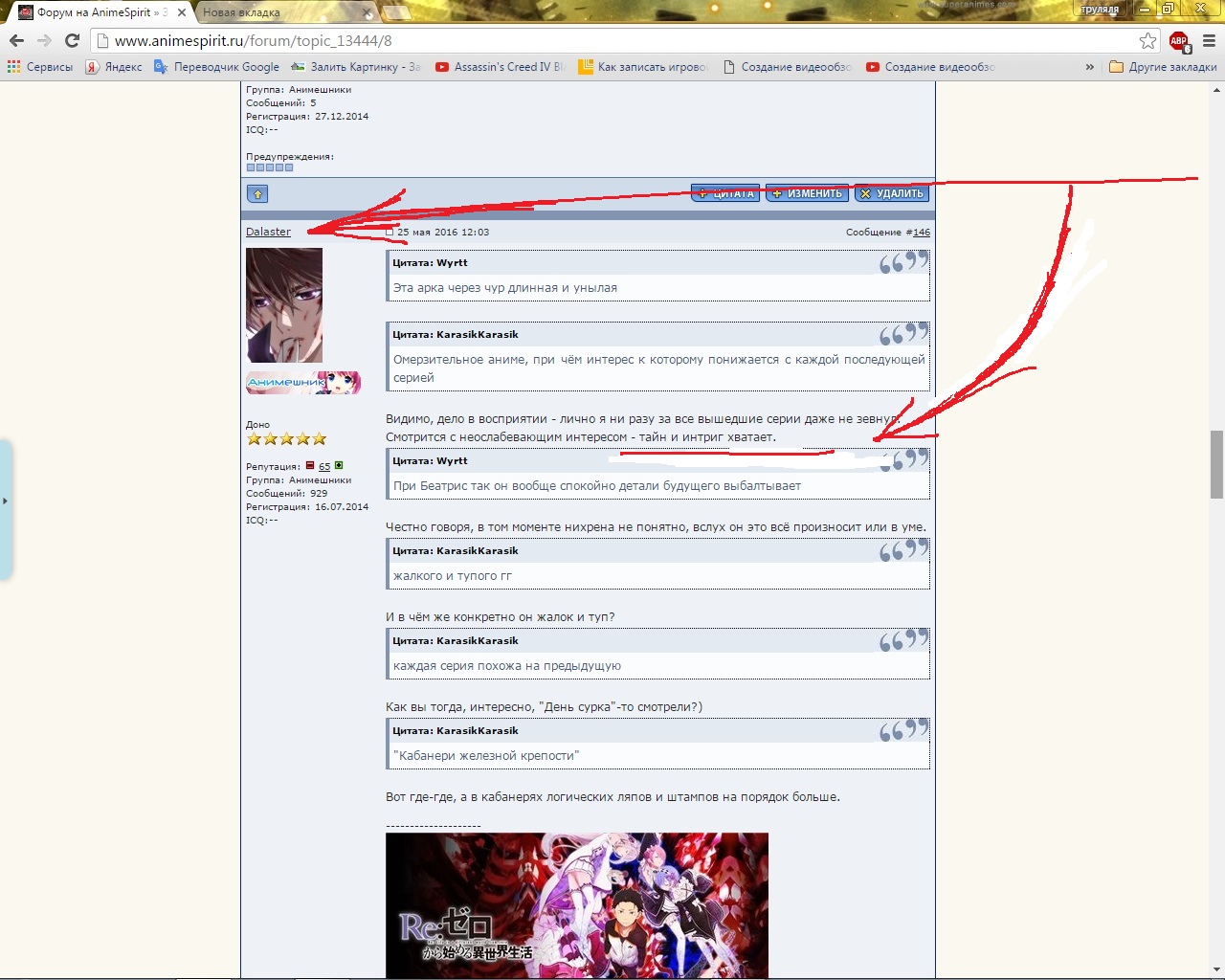Close the Новая вкладка tab
1225x980 pixels.
(368, 12)
